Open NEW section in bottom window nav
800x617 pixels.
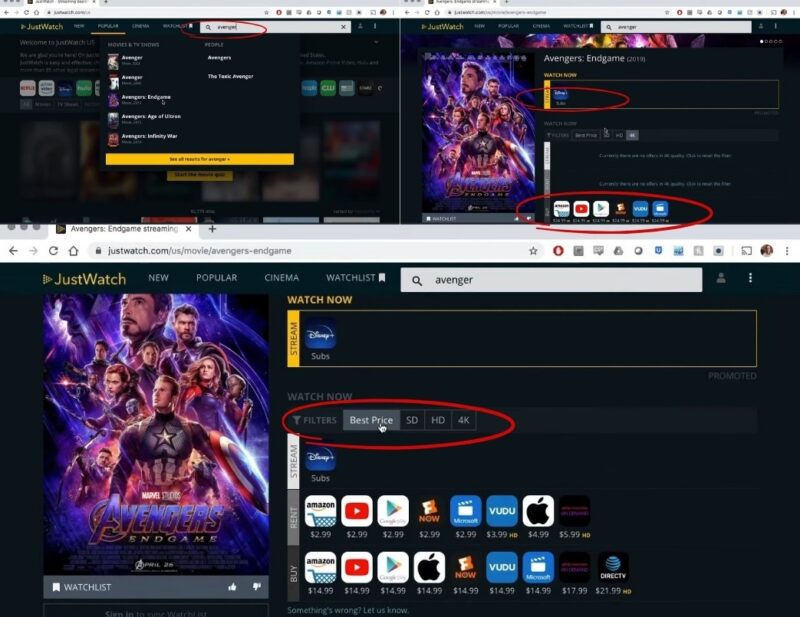point(158,278)
